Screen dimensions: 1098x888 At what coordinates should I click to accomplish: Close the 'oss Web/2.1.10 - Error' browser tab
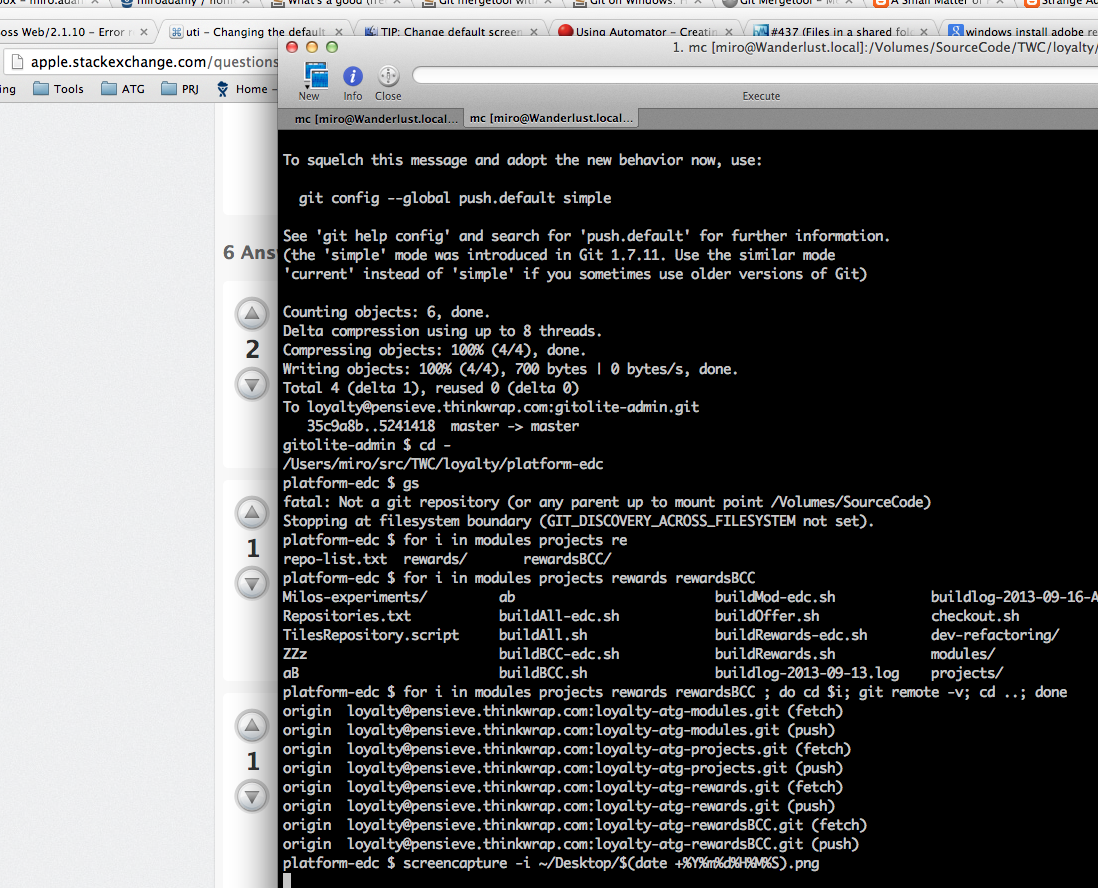pyautogui.click(x=144, y=32)
